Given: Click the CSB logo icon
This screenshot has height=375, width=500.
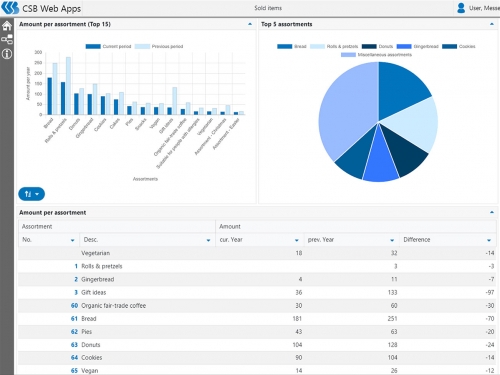Looking at the screenshot, I should click(10, 8).
